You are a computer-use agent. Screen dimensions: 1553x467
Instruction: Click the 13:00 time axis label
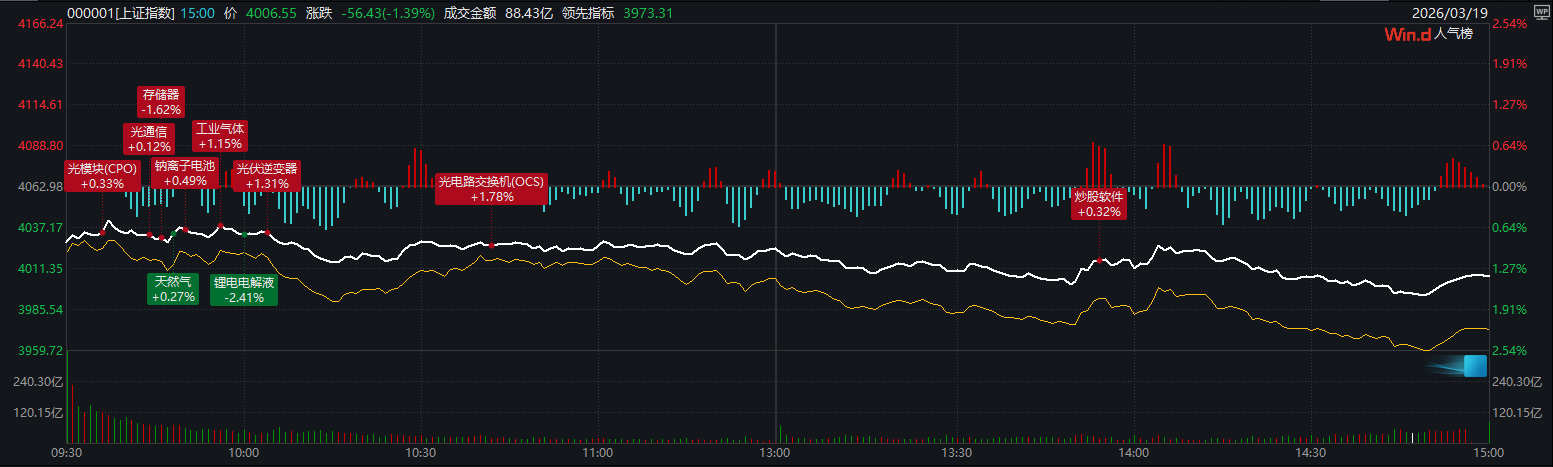click(x=775, y=453)
